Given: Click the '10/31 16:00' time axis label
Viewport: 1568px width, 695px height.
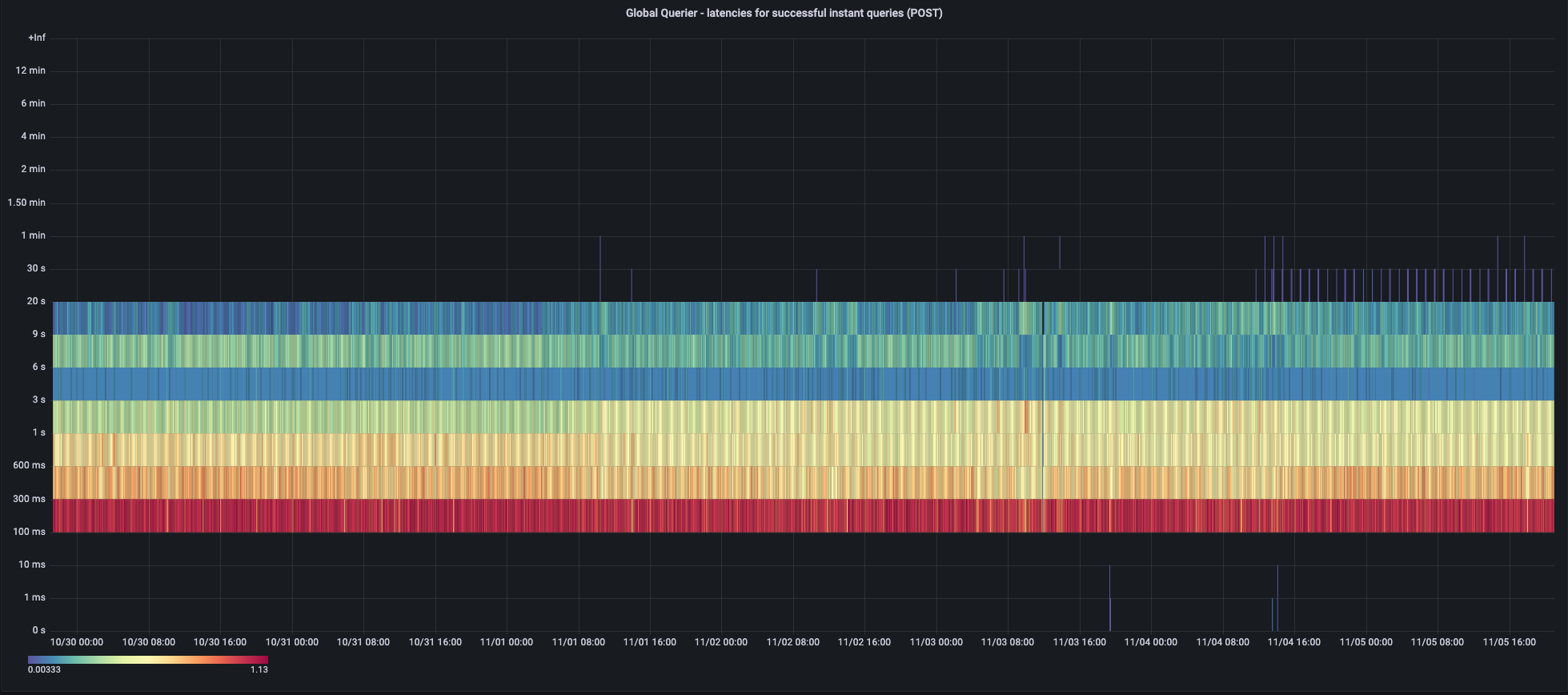Looking at the screenshot, I should [435, 642].
